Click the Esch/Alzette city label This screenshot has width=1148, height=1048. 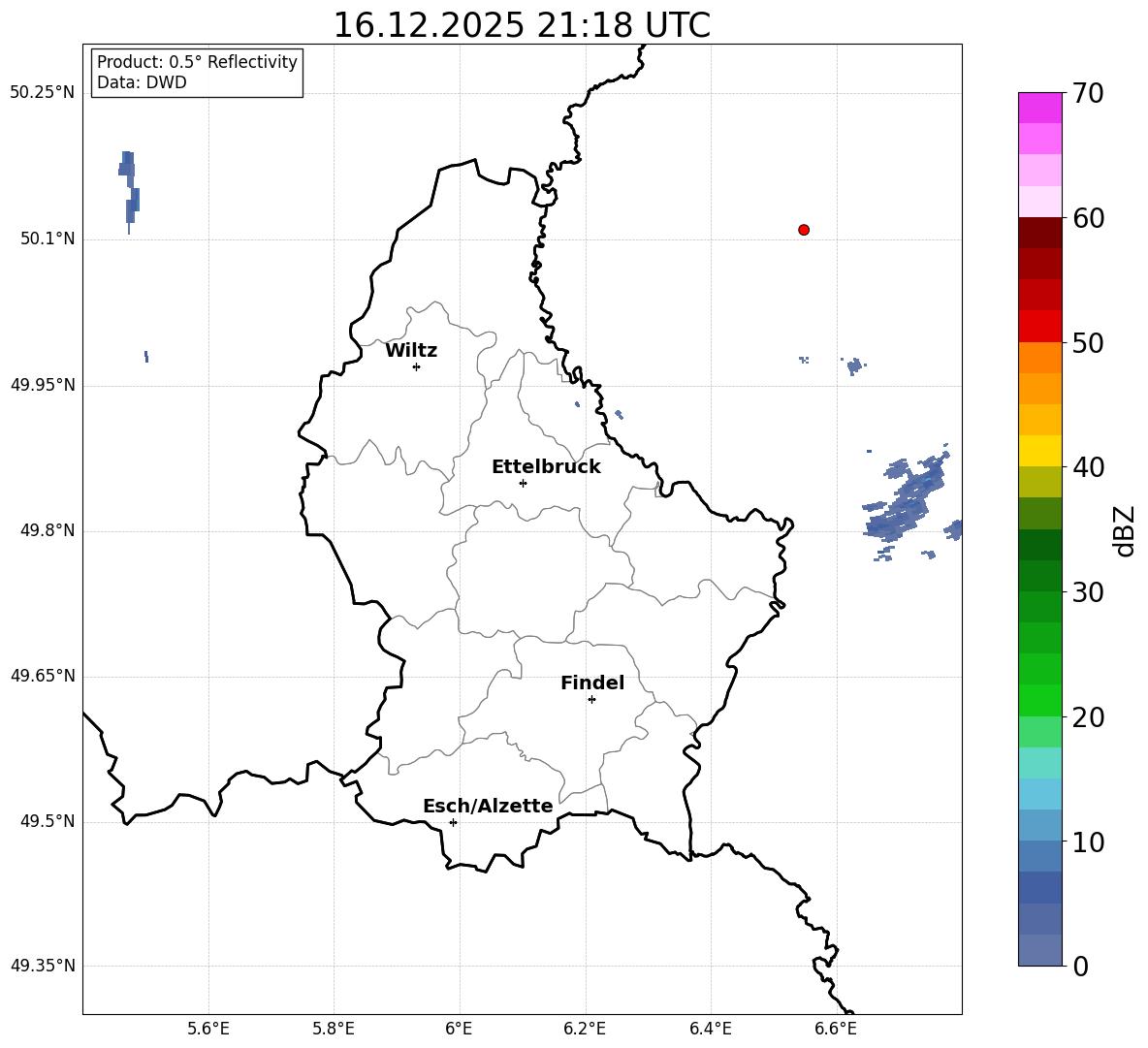pos(488,806)
